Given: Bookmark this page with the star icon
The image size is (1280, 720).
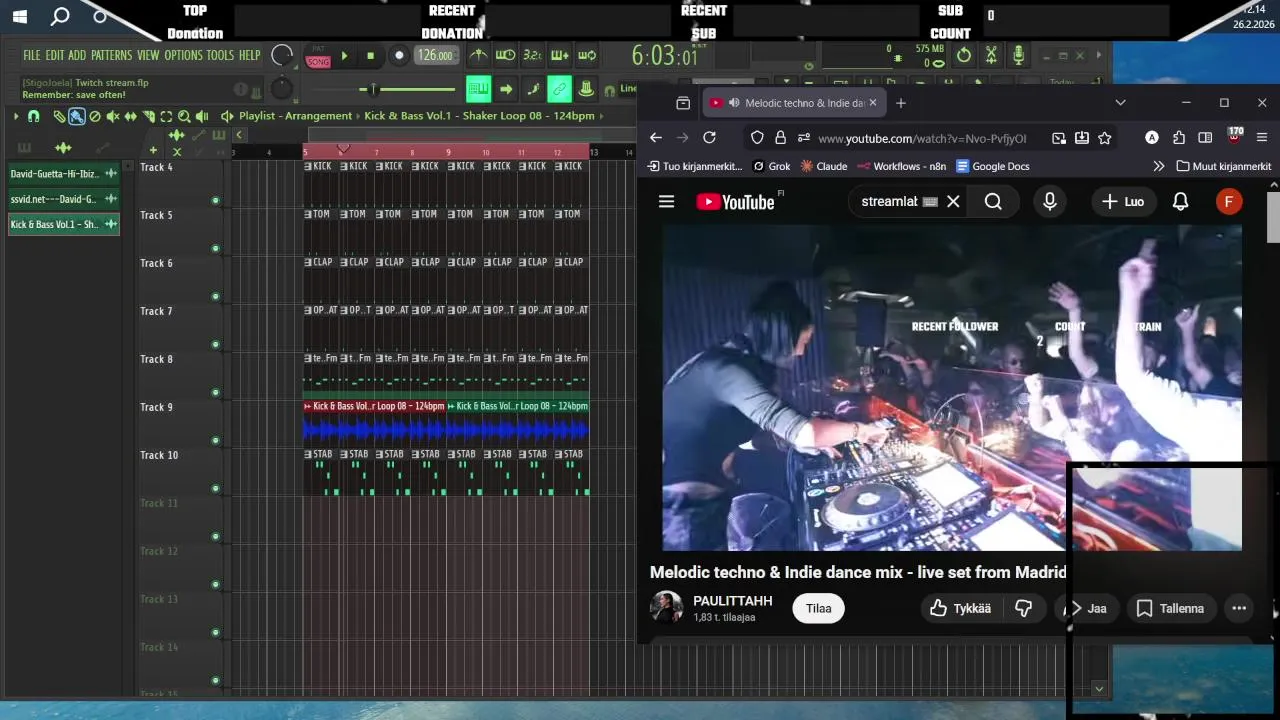Looking at the screenshot, I should tap(1105, 138).
